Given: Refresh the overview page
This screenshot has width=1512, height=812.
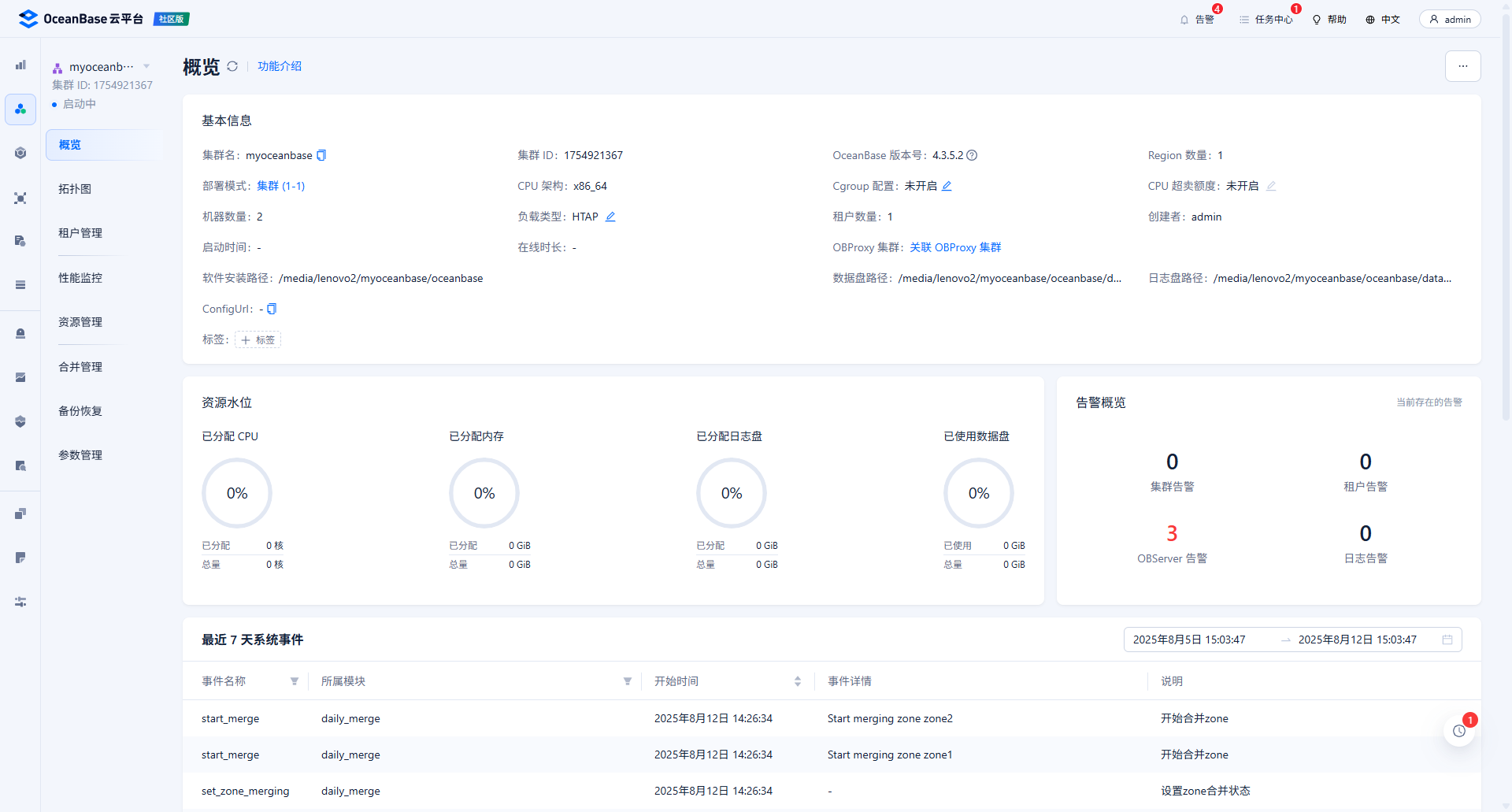Looking at the screenshot, I should point(232,66).
